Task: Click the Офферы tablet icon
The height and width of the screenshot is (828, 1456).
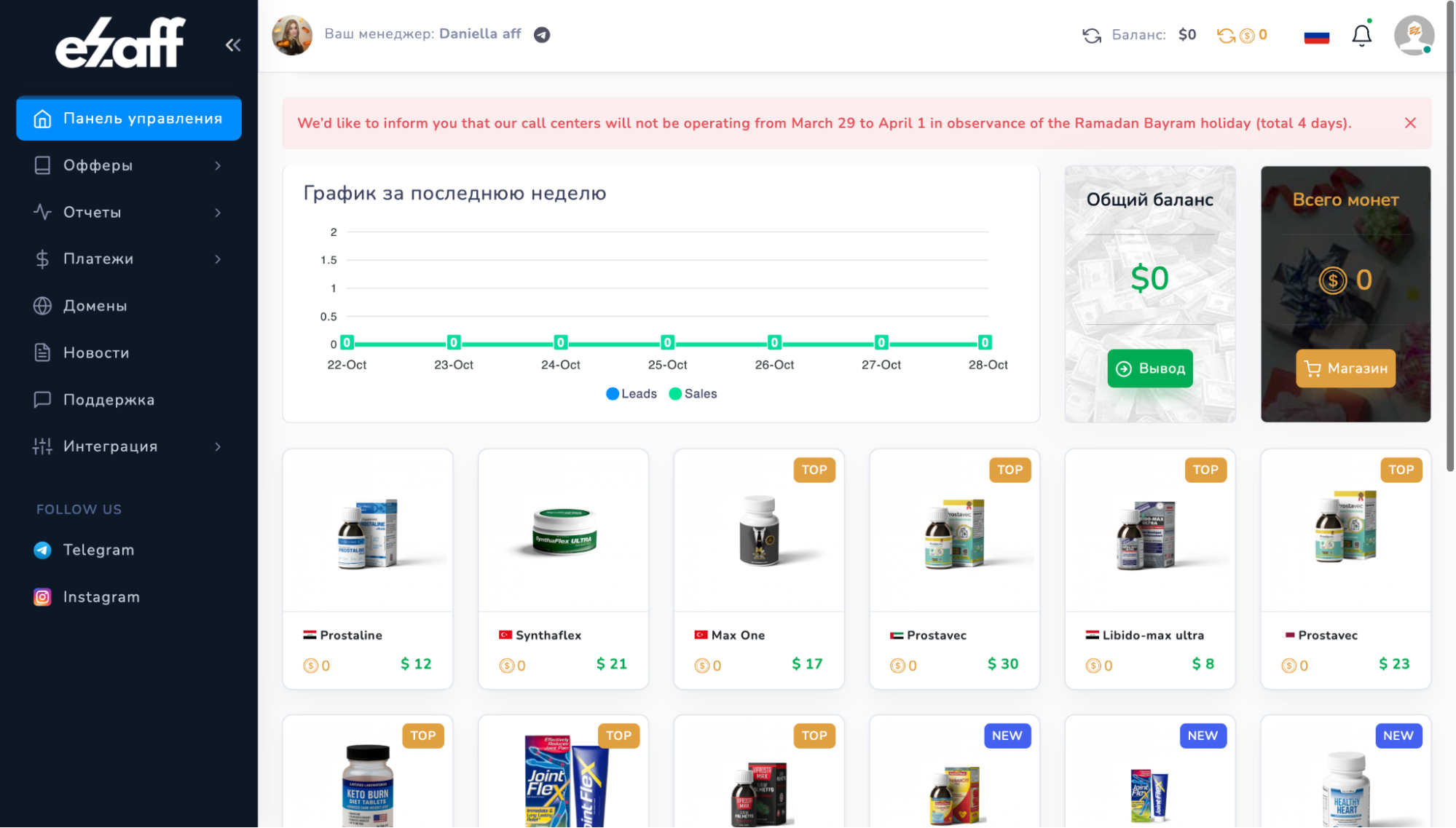Action: [x=42, y=165]
